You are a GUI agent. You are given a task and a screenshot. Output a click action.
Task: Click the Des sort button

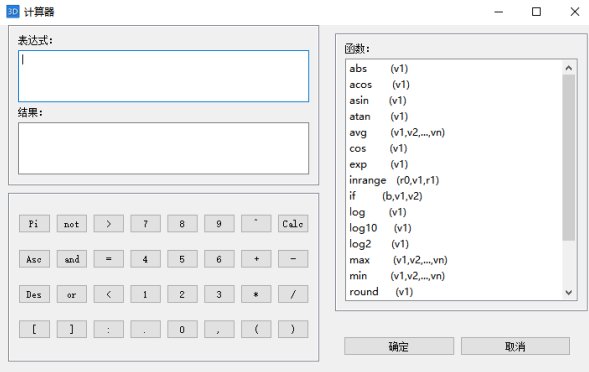click(x=34, y=295)
